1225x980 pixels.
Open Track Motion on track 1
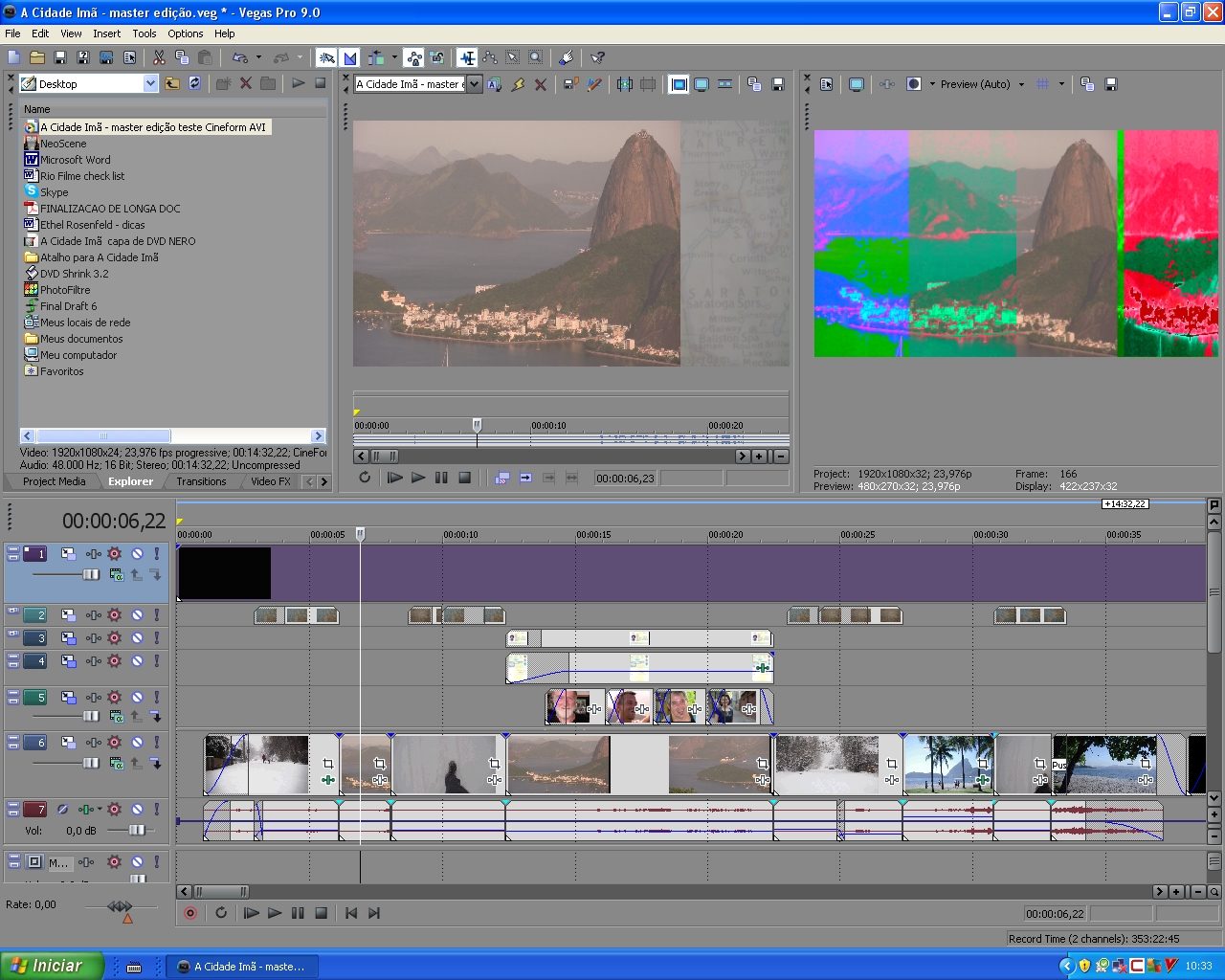69,554
